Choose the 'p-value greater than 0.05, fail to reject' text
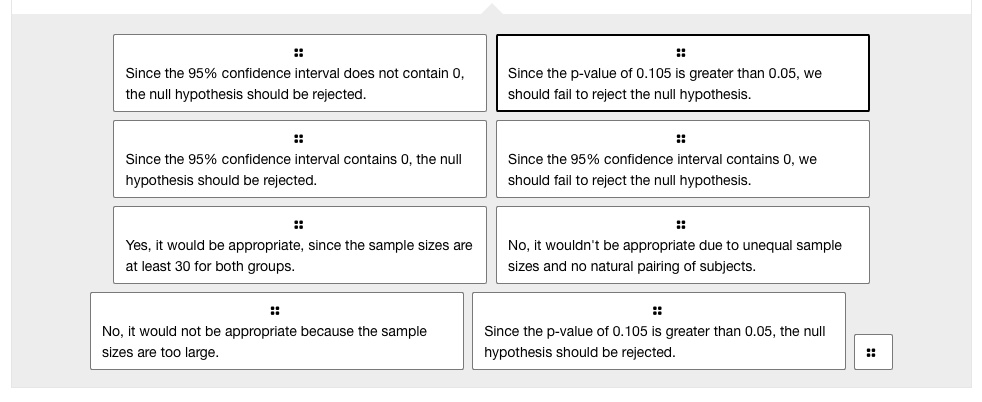 (665, 84)
